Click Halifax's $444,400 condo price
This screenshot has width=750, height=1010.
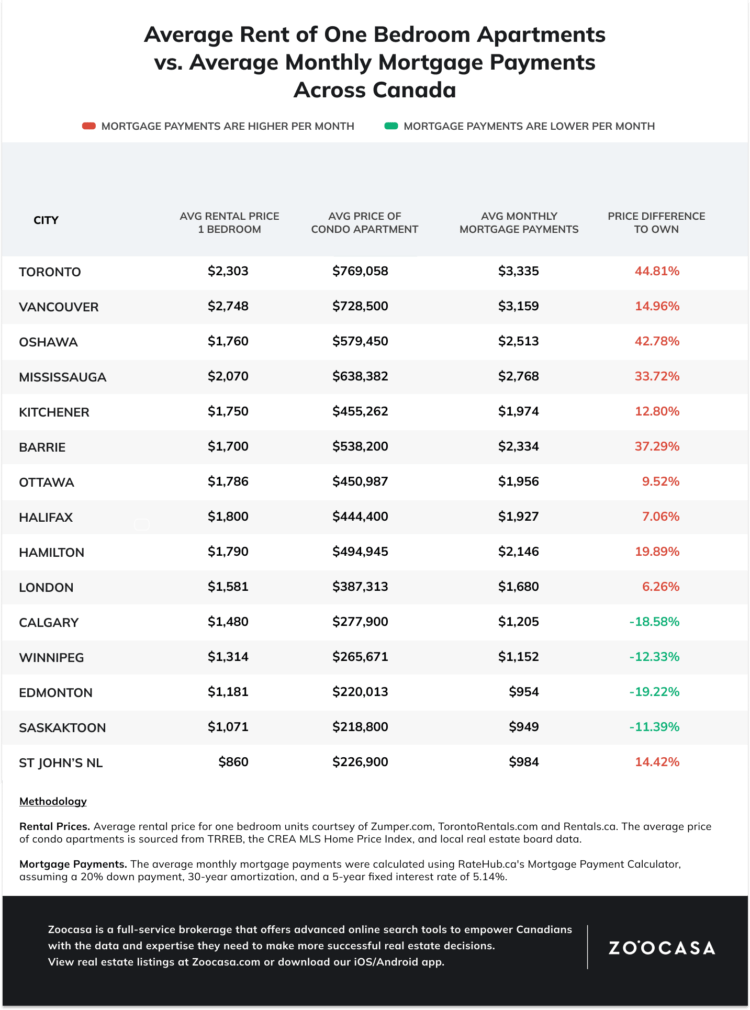360,517
